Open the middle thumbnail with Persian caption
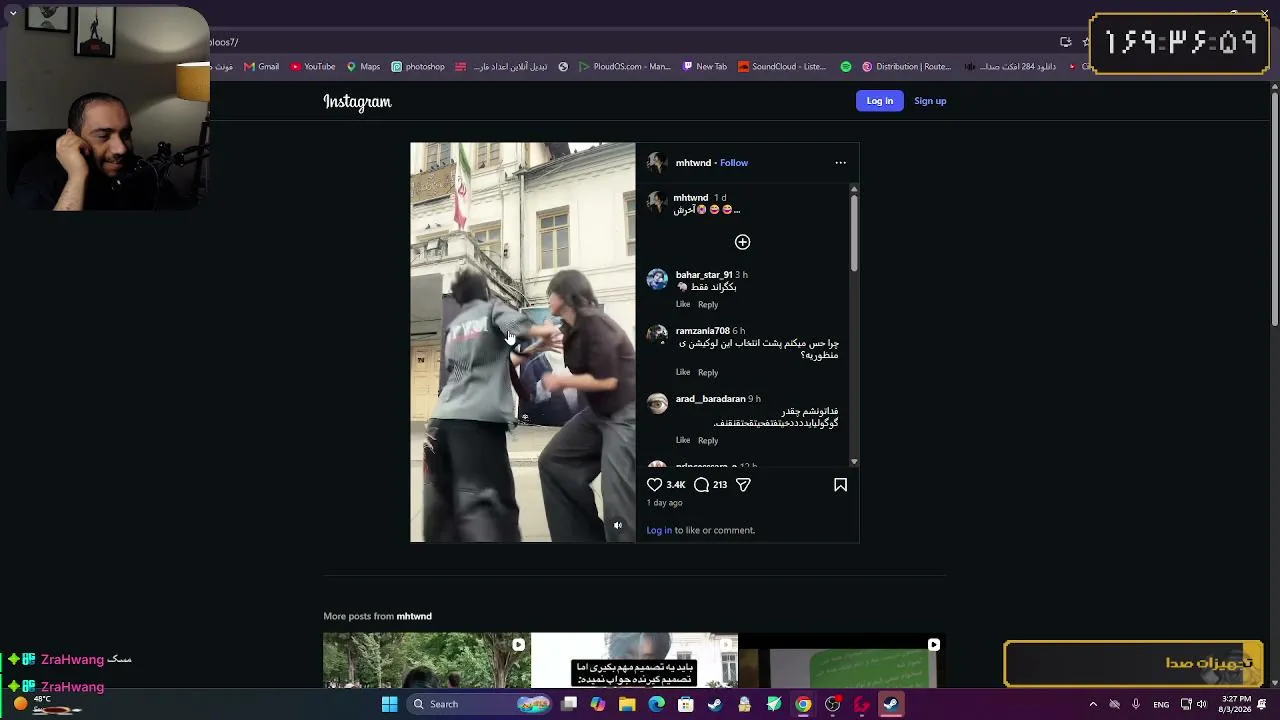This screenshot has width=1280, height=720. click(x=635, y=660)
